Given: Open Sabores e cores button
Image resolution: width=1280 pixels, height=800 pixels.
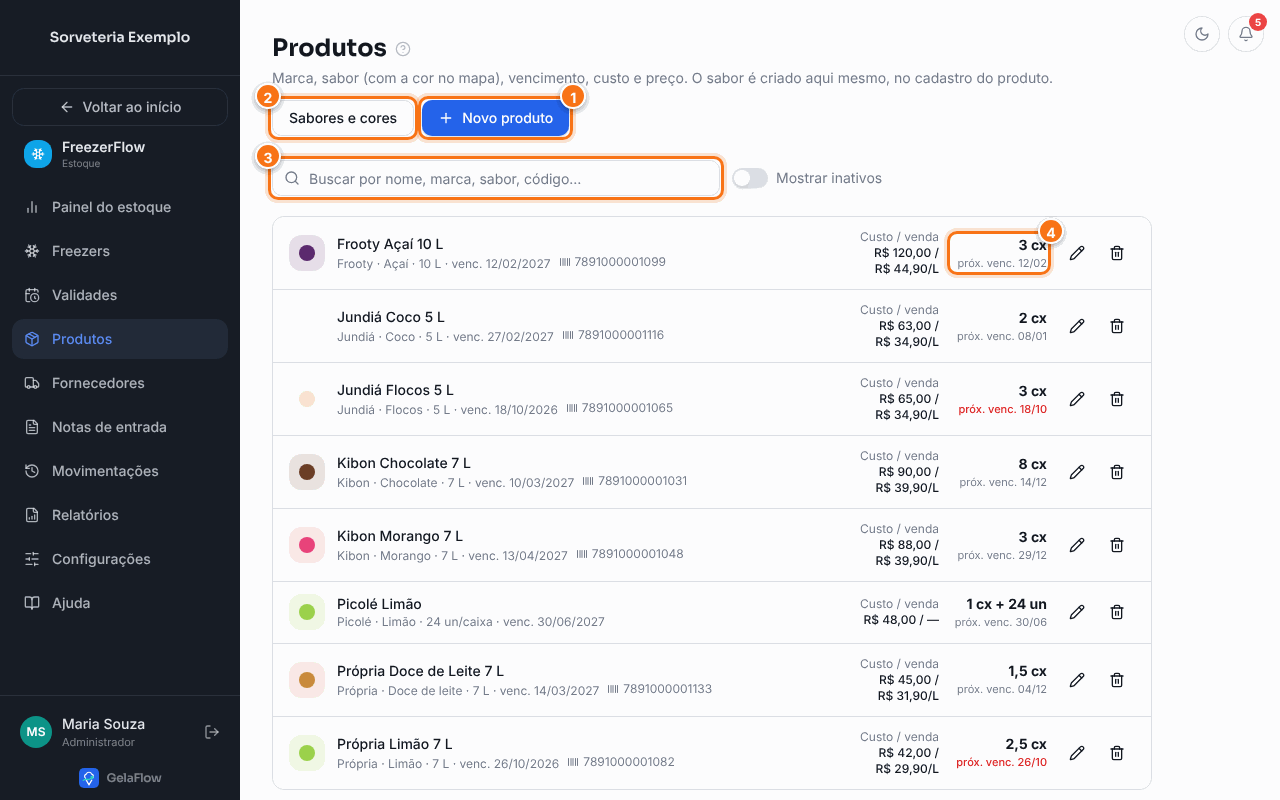Looking at the screenshot, I should pos(343,118).
